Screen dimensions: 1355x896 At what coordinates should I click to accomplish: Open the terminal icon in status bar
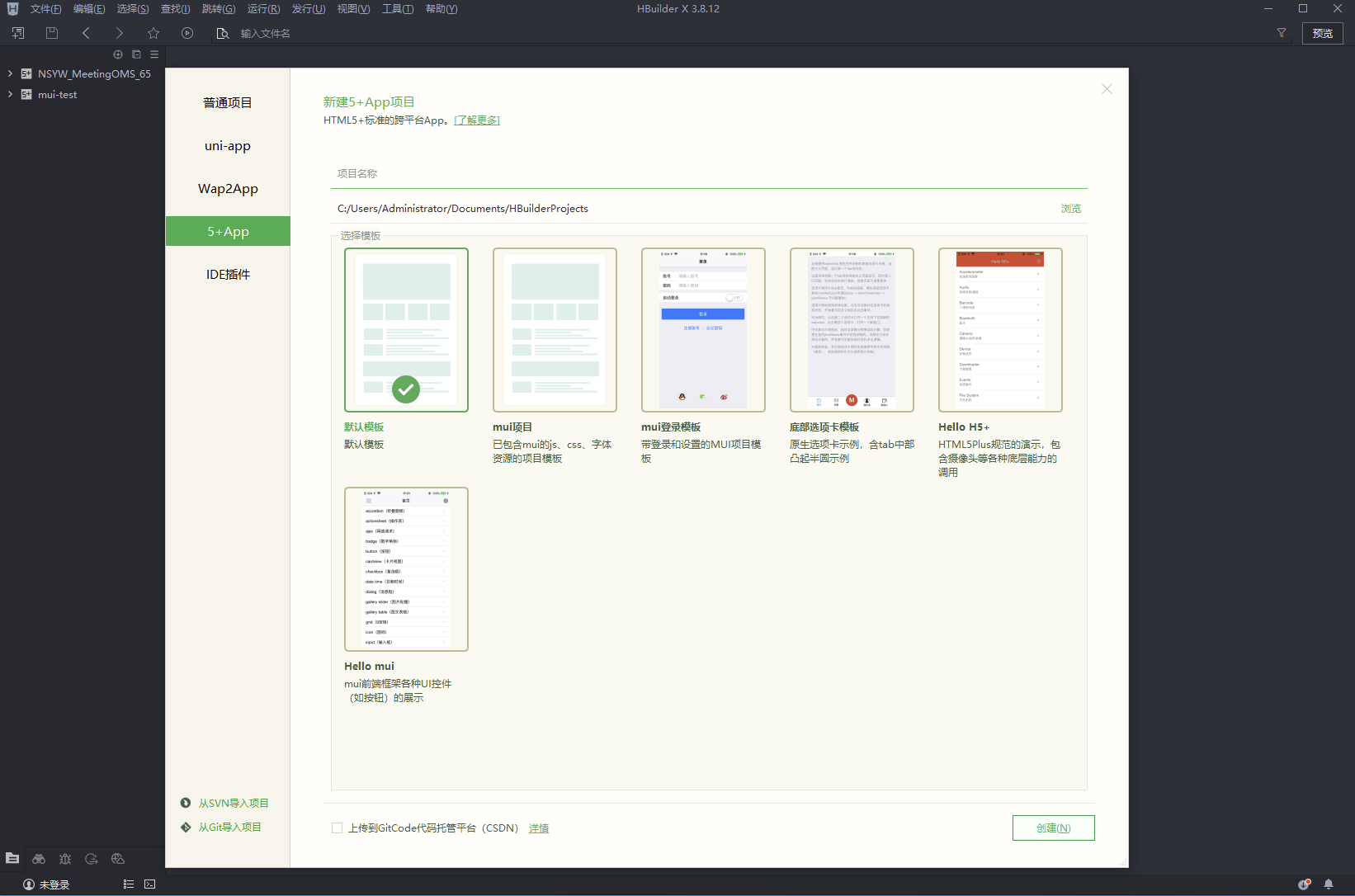[149, 884]
